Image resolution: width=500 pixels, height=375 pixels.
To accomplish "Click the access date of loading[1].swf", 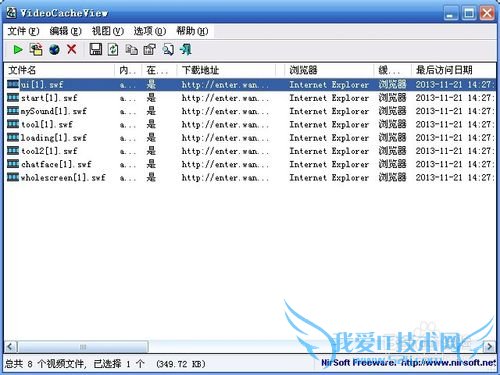I will tap(455, 137).
